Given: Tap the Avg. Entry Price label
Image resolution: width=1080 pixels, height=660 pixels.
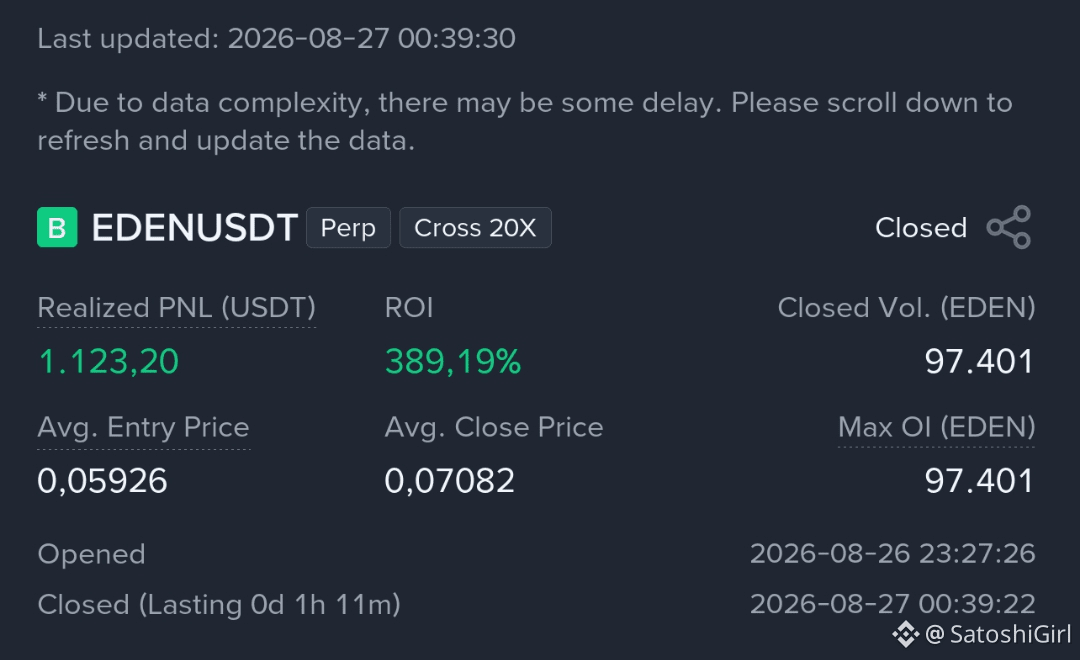Looking at the screenshot, I should 143,427.
